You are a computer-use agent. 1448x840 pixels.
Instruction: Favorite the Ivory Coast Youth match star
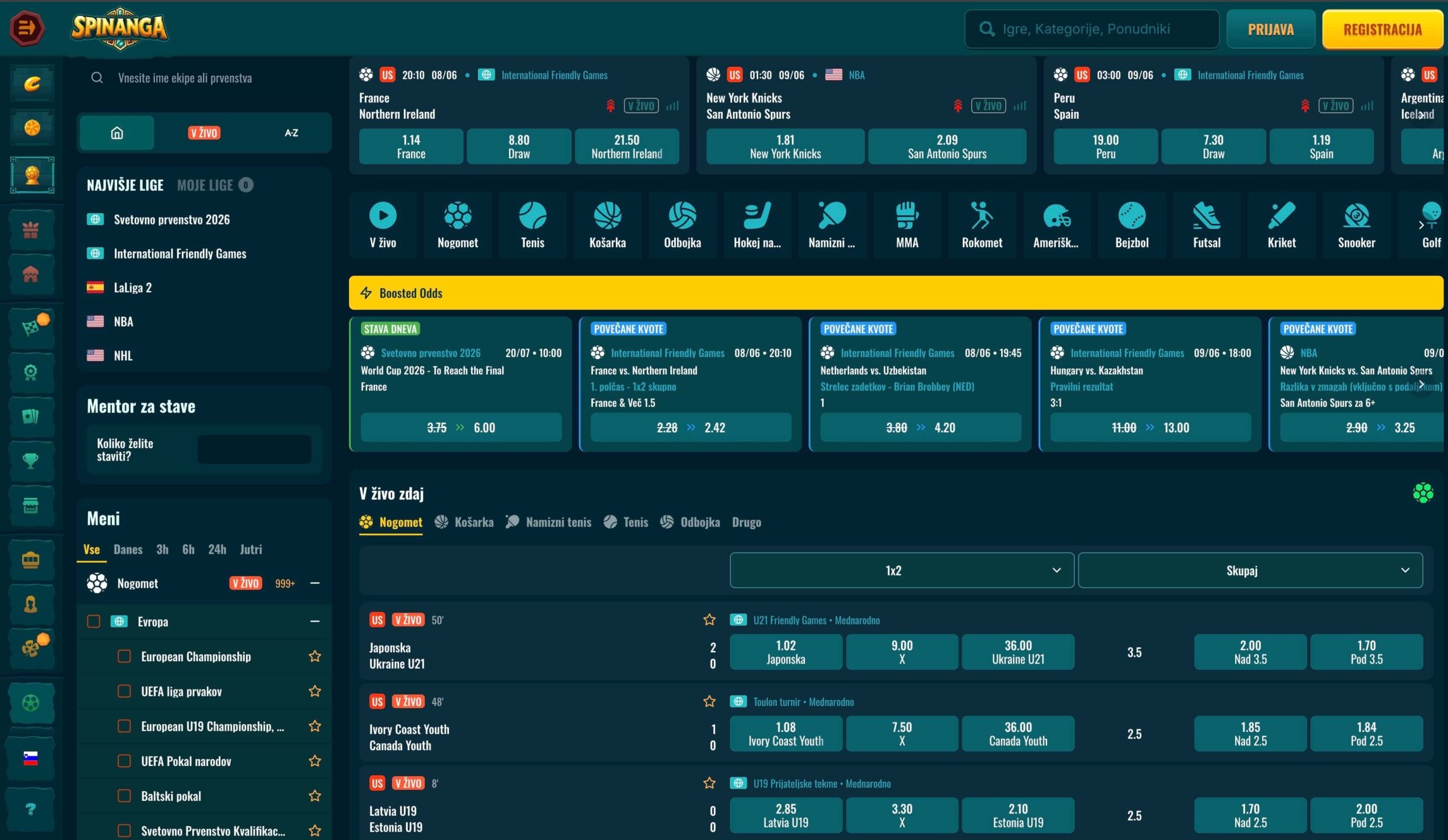tap(710, 701)
